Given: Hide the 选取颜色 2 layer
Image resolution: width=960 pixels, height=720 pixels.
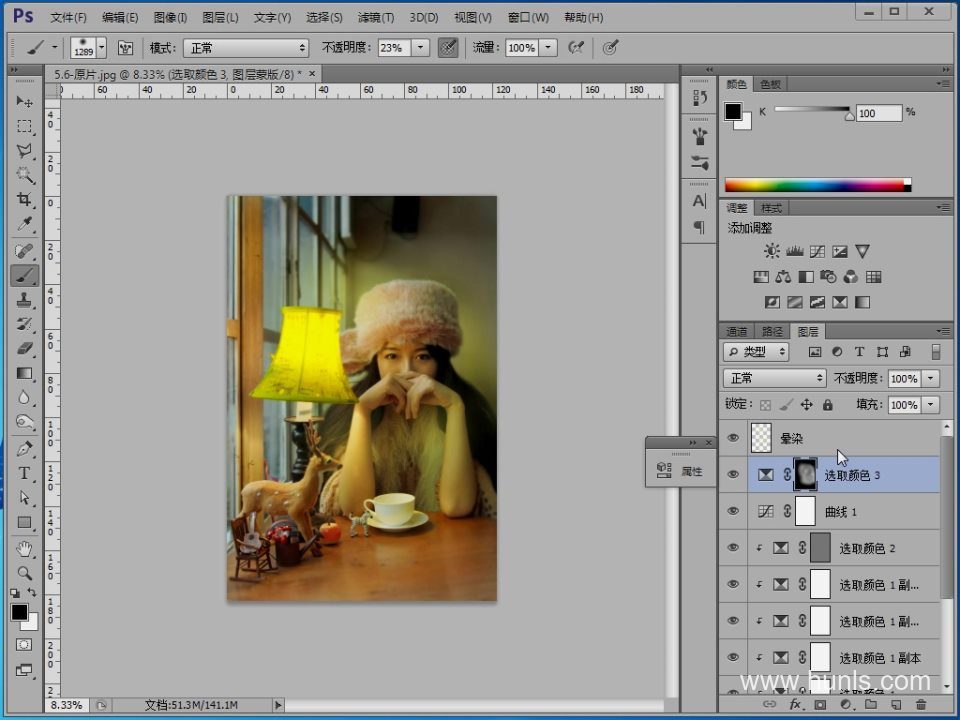Looking at the screenshot, I should pyautogui.click(x=733, y=548).
